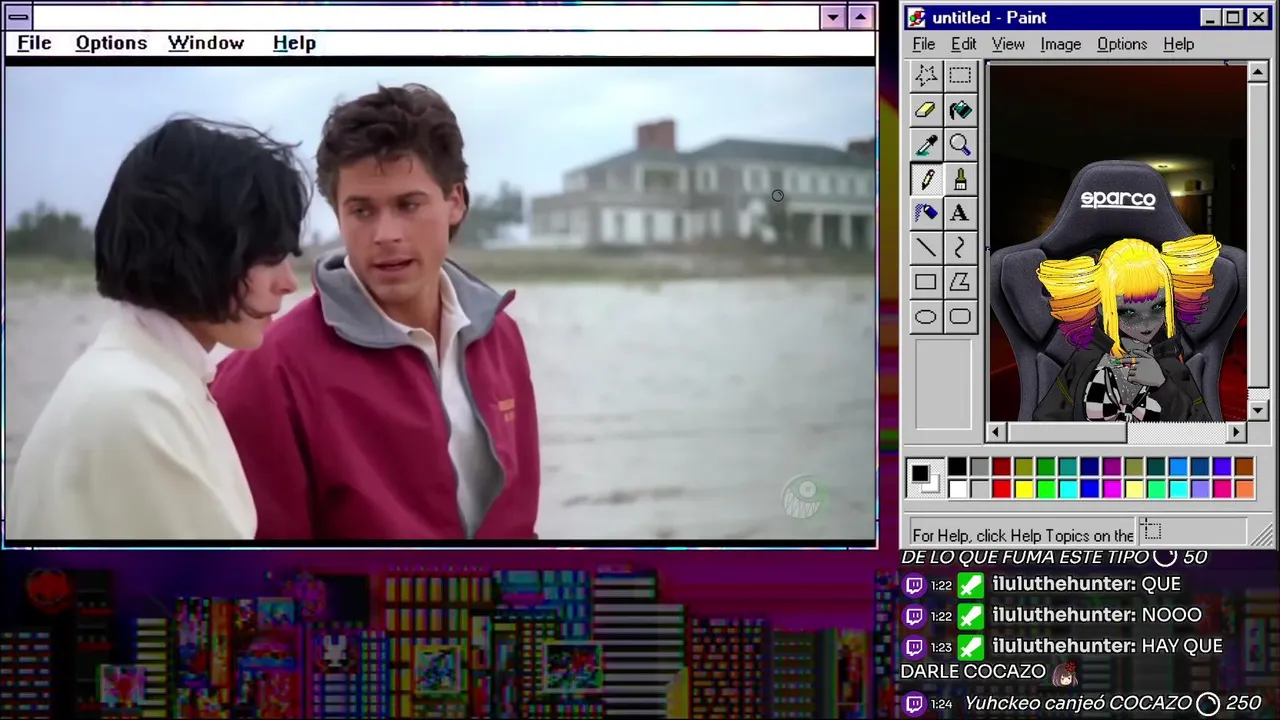Pick the Rectangle shape tool
Screen dimensions: 1280x720
[x=926, y=282]
